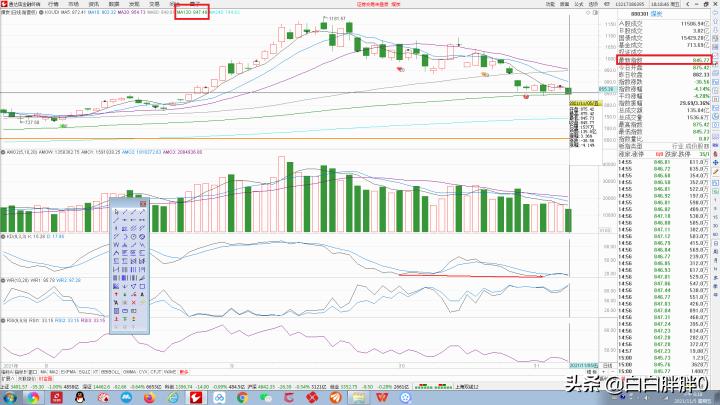Screen dimensions: 720x405
Task: Open WeChat from the taskbar
Action: pyautogui.click(x=265, y=398)
